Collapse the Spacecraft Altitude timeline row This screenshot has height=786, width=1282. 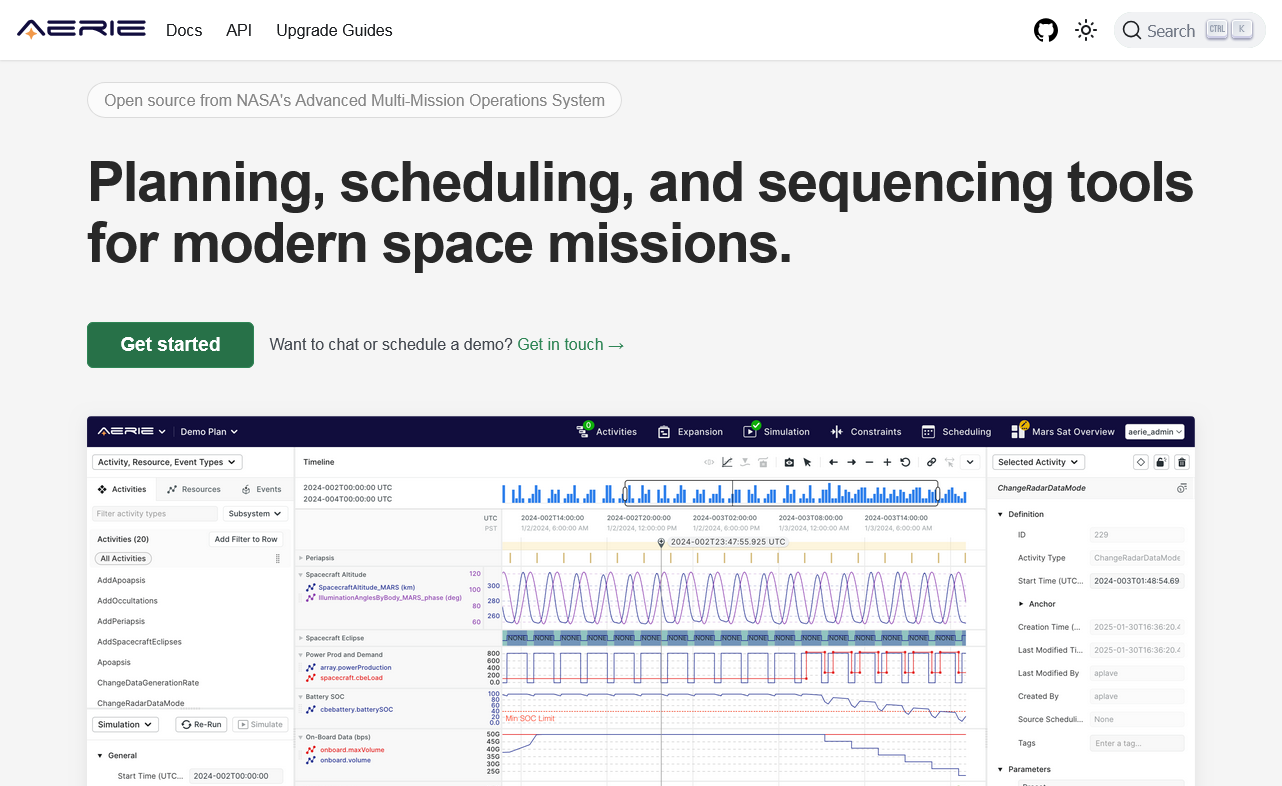[301, 575]
